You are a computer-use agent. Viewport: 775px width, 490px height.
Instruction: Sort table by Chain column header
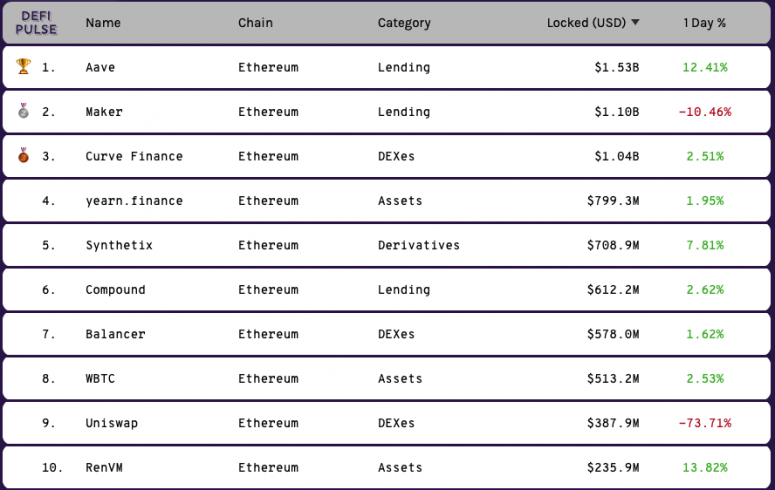255,23
